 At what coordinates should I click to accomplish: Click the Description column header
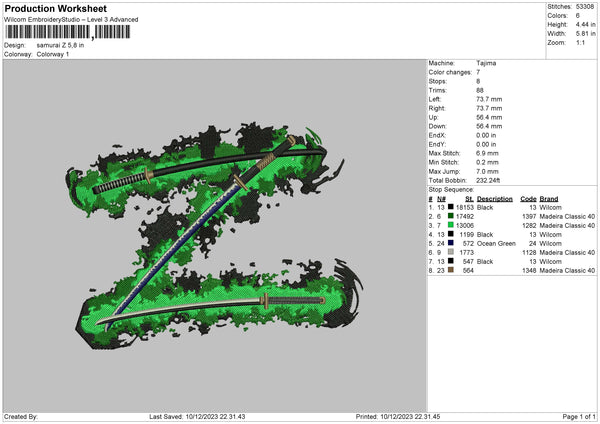[x=495, y=199]
